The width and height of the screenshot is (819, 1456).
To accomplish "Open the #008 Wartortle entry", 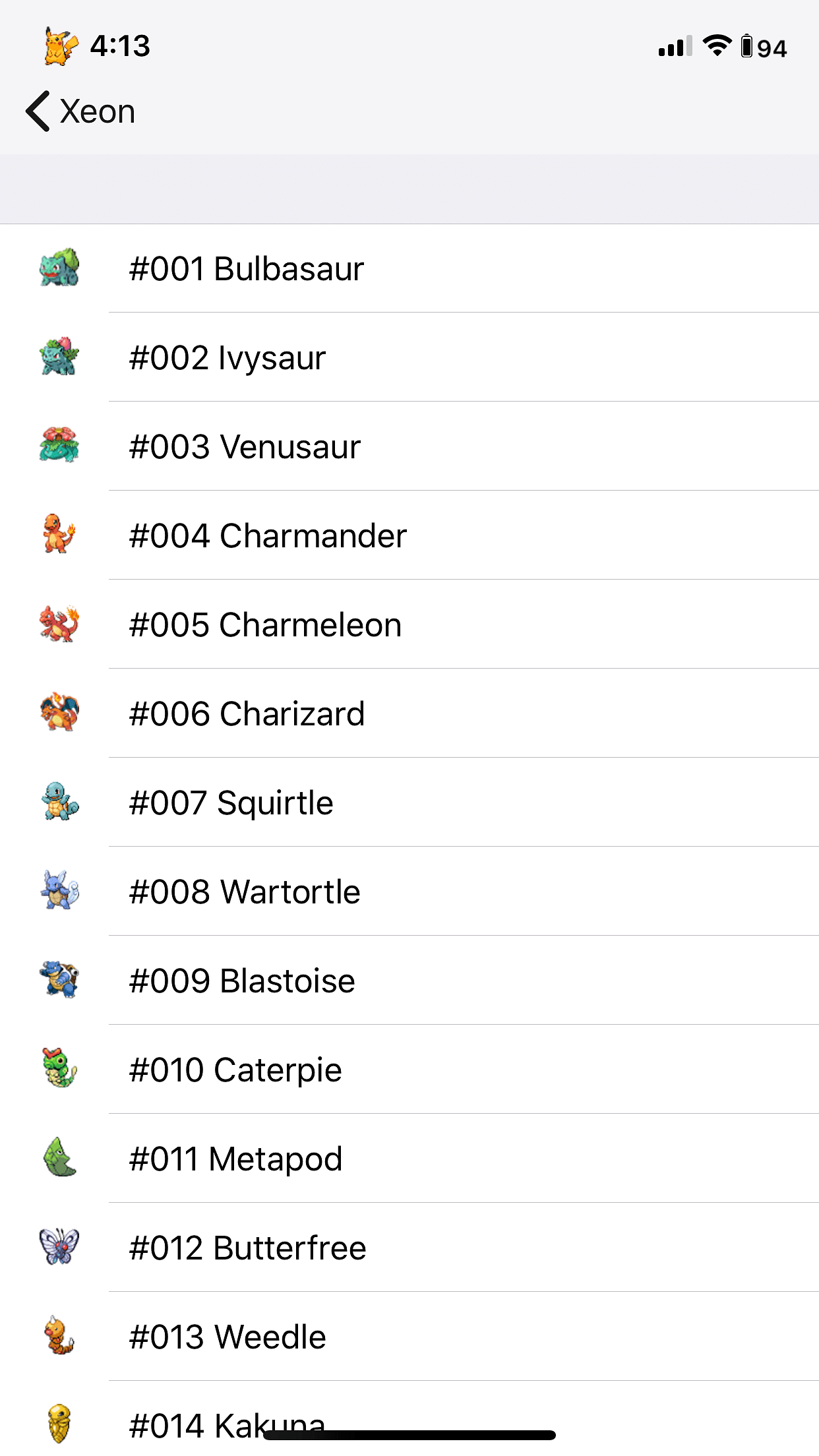I will point(409,891).
